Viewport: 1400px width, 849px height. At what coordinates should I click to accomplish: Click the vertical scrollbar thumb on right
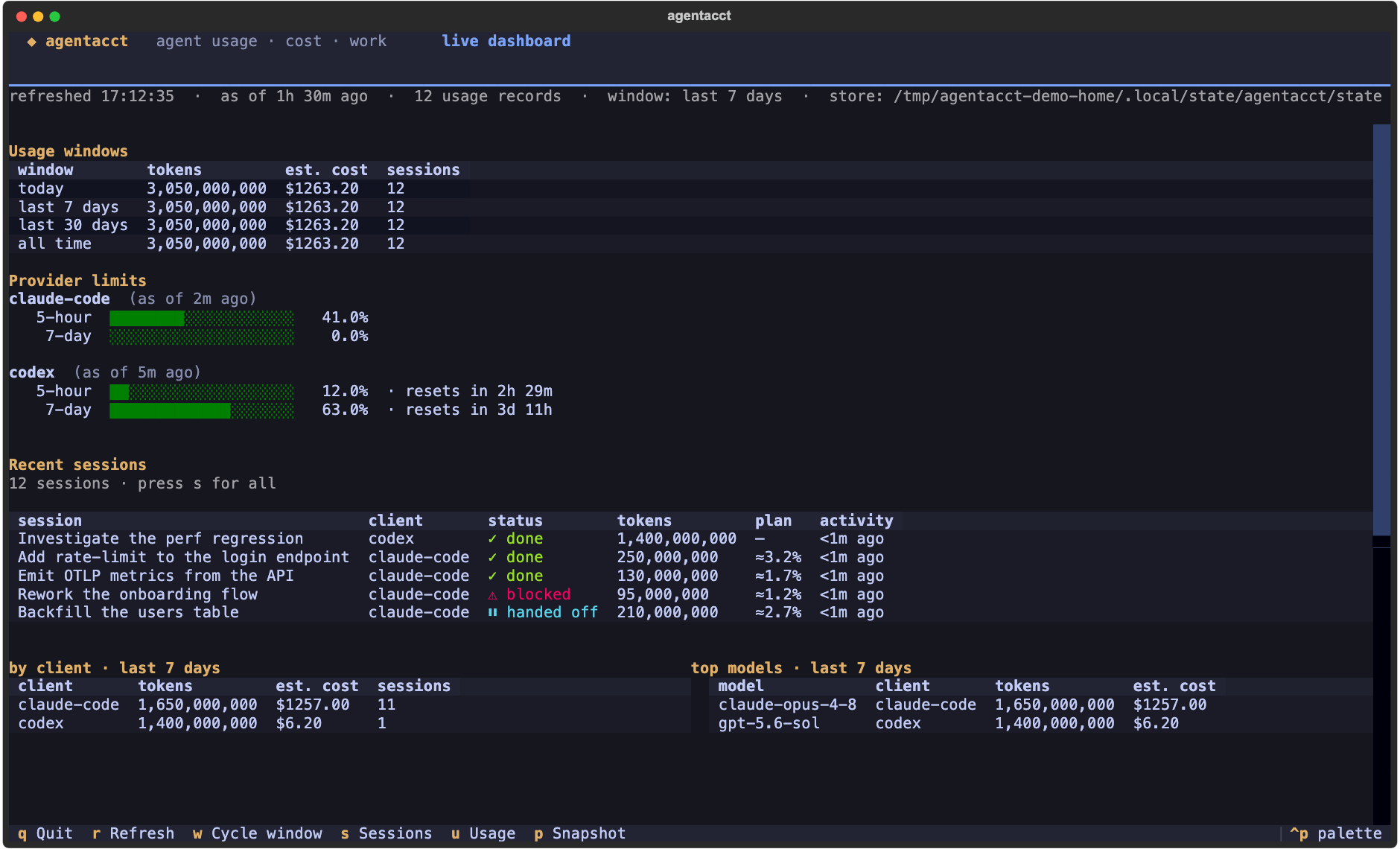coord(1381,330)
